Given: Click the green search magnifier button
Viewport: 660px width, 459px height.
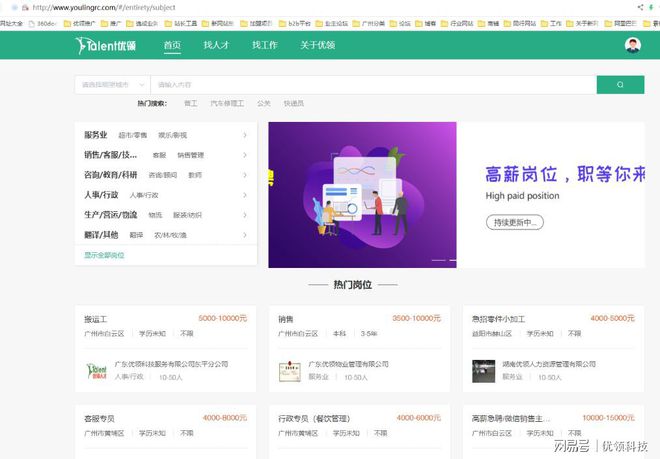Looking at the screenshot, I should [x=620, y=85].
